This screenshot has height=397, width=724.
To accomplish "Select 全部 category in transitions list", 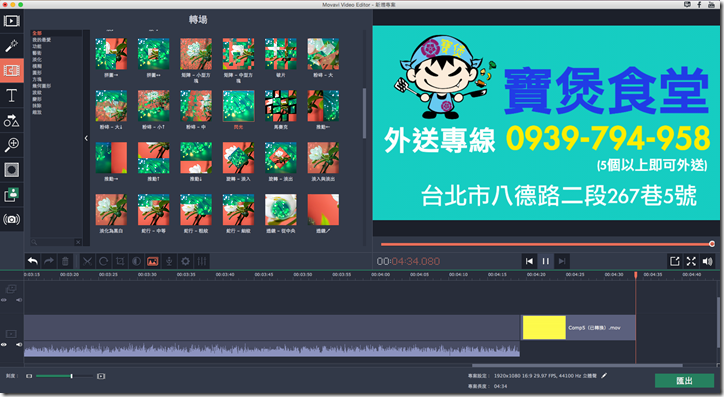I will click(x=37, y=33).
